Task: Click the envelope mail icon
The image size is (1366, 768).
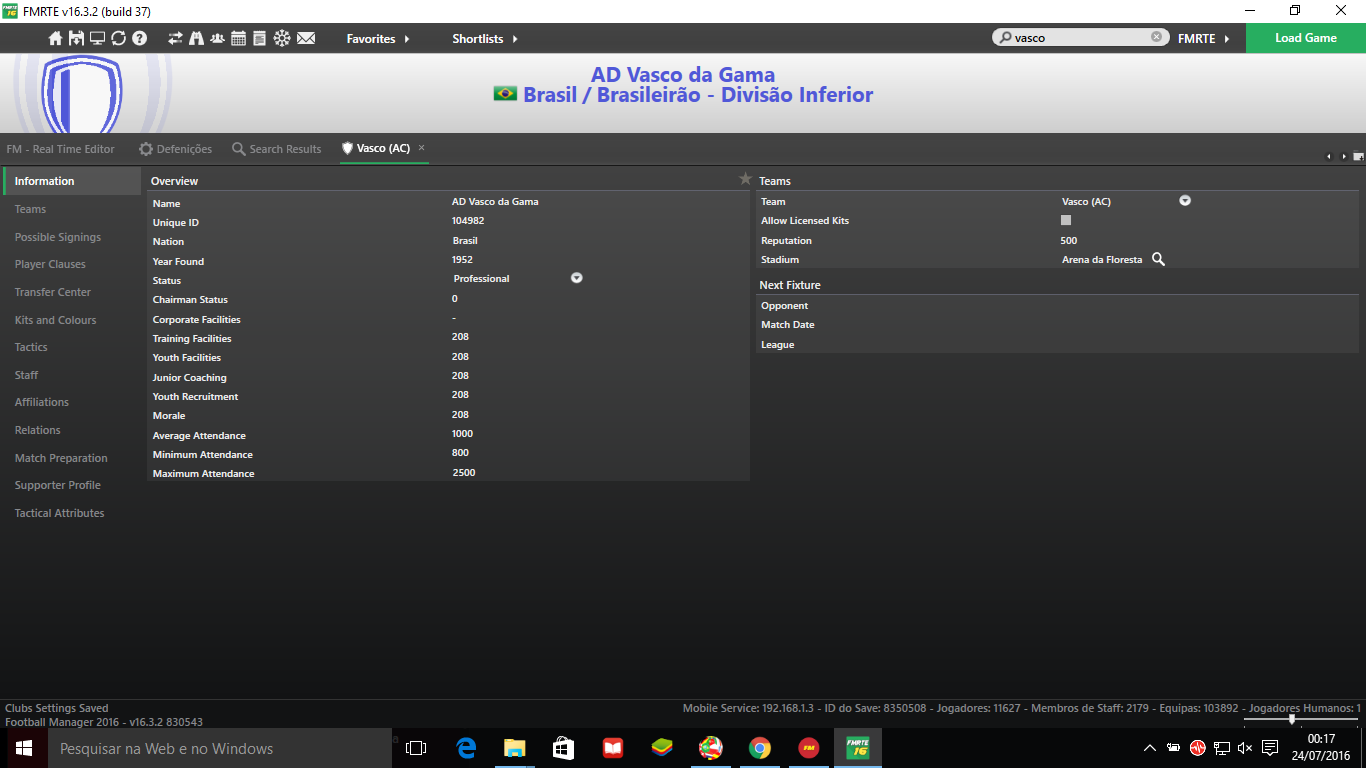Action: [306, 38]
